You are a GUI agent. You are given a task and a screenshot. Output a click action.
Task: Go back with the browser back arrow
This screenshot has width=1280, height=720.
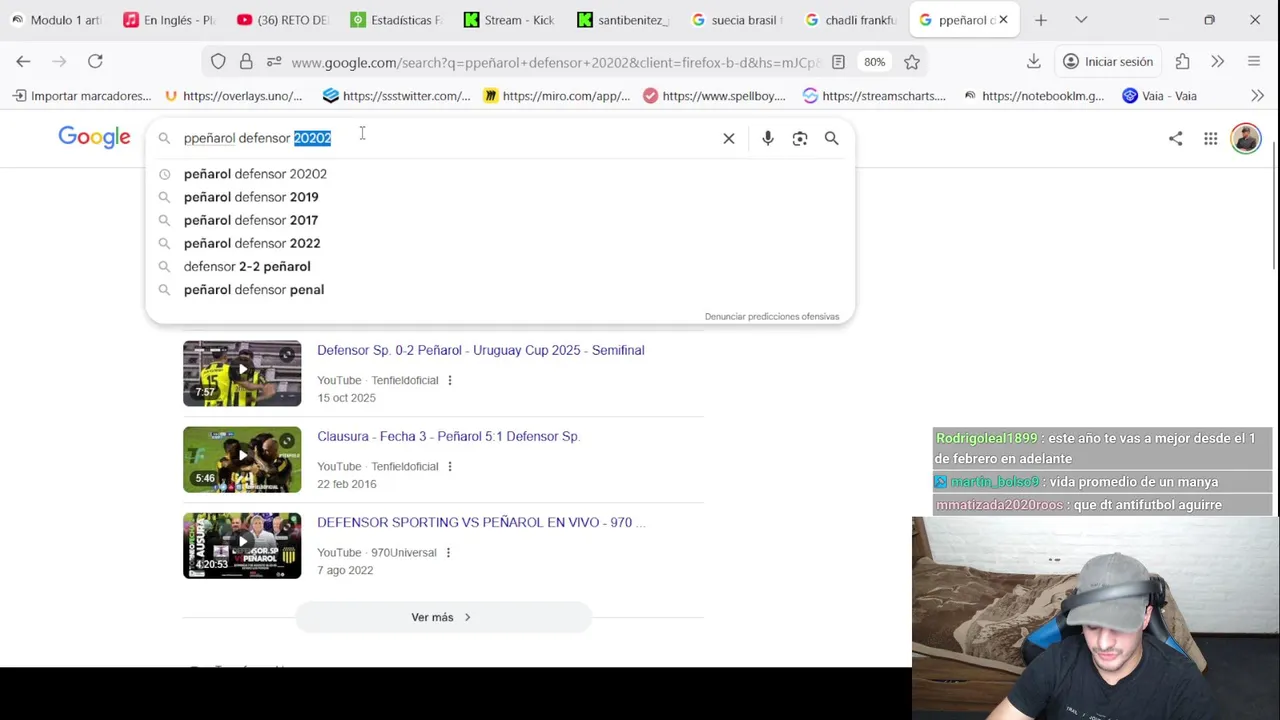[23, 62]
